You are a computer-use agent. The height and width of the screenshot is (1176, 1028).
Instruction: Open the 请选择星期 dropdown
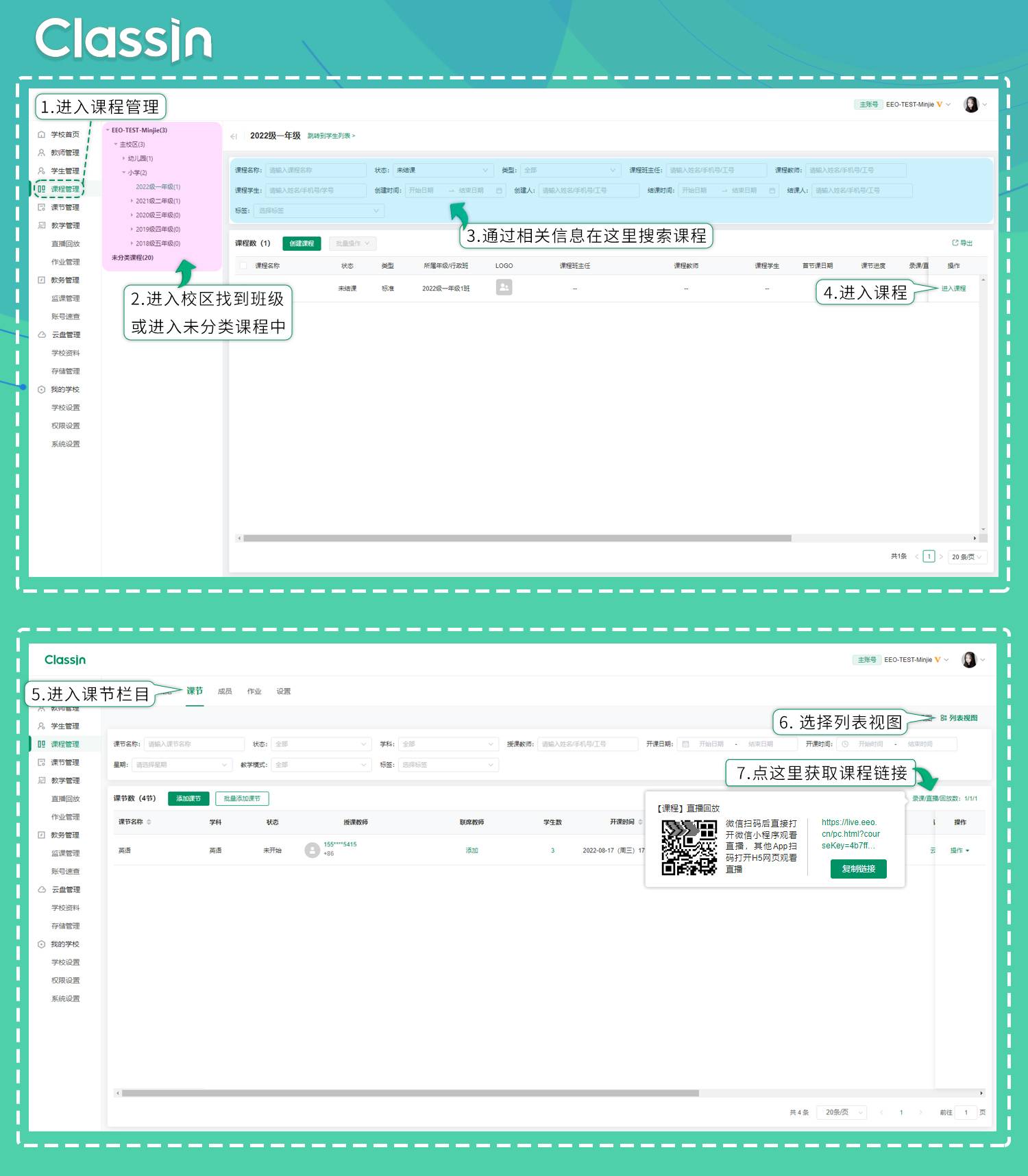click(x=182, y=764)
